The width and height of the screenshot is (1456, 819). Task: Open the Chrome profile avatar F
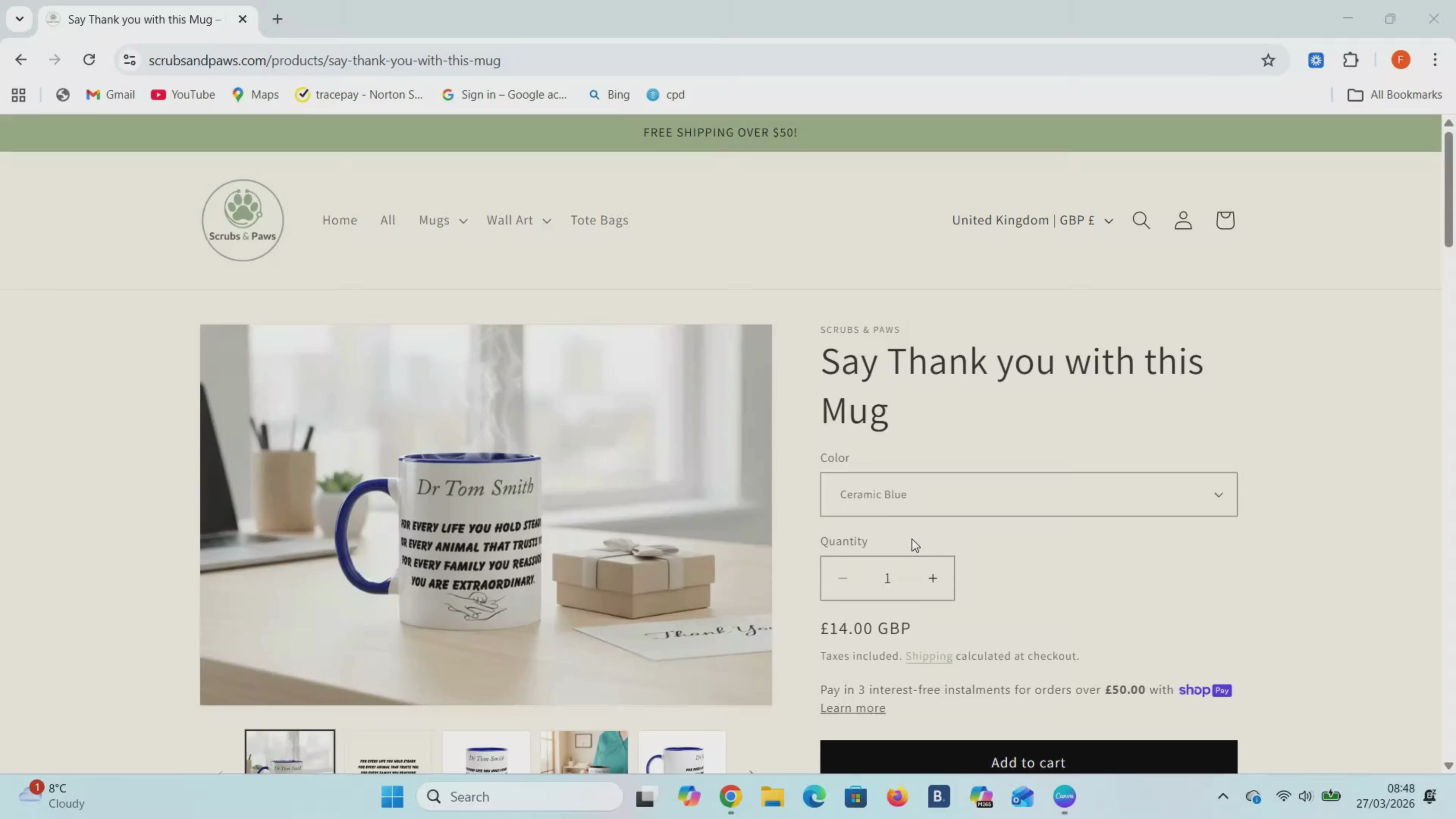point(1401,60)
